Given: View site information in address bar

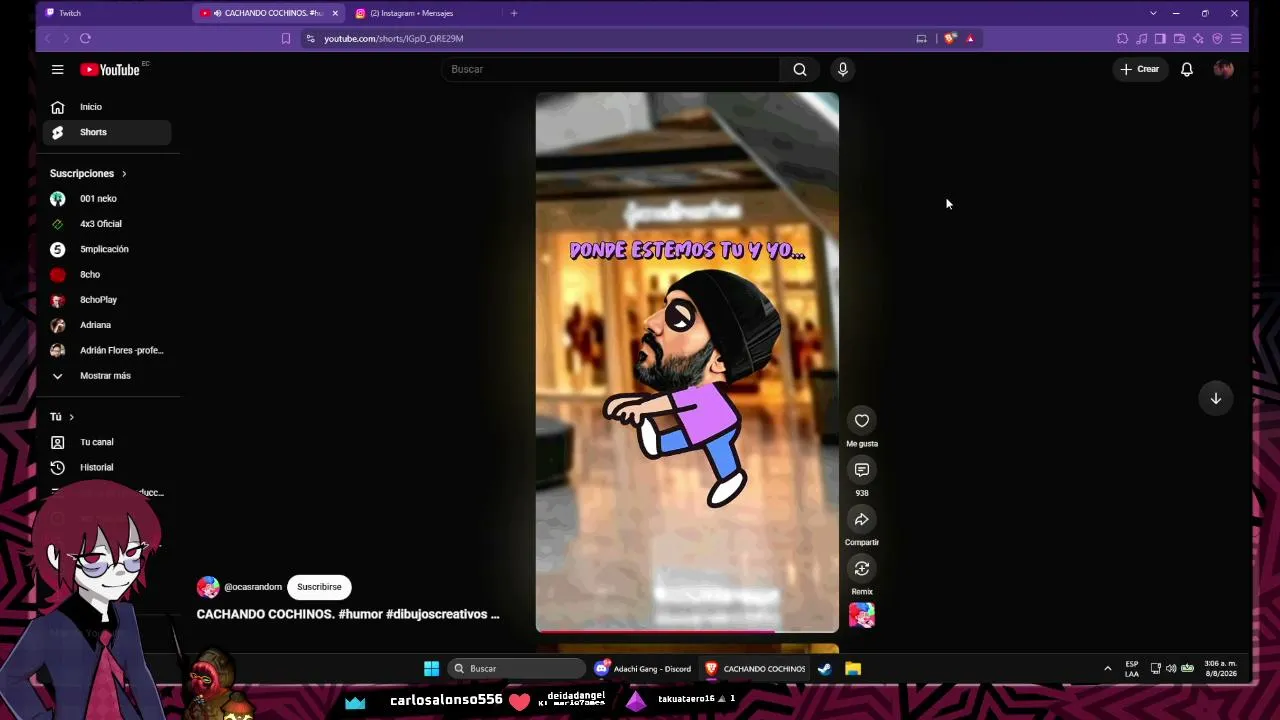Looking at the screenshot, I should point(311,38).
